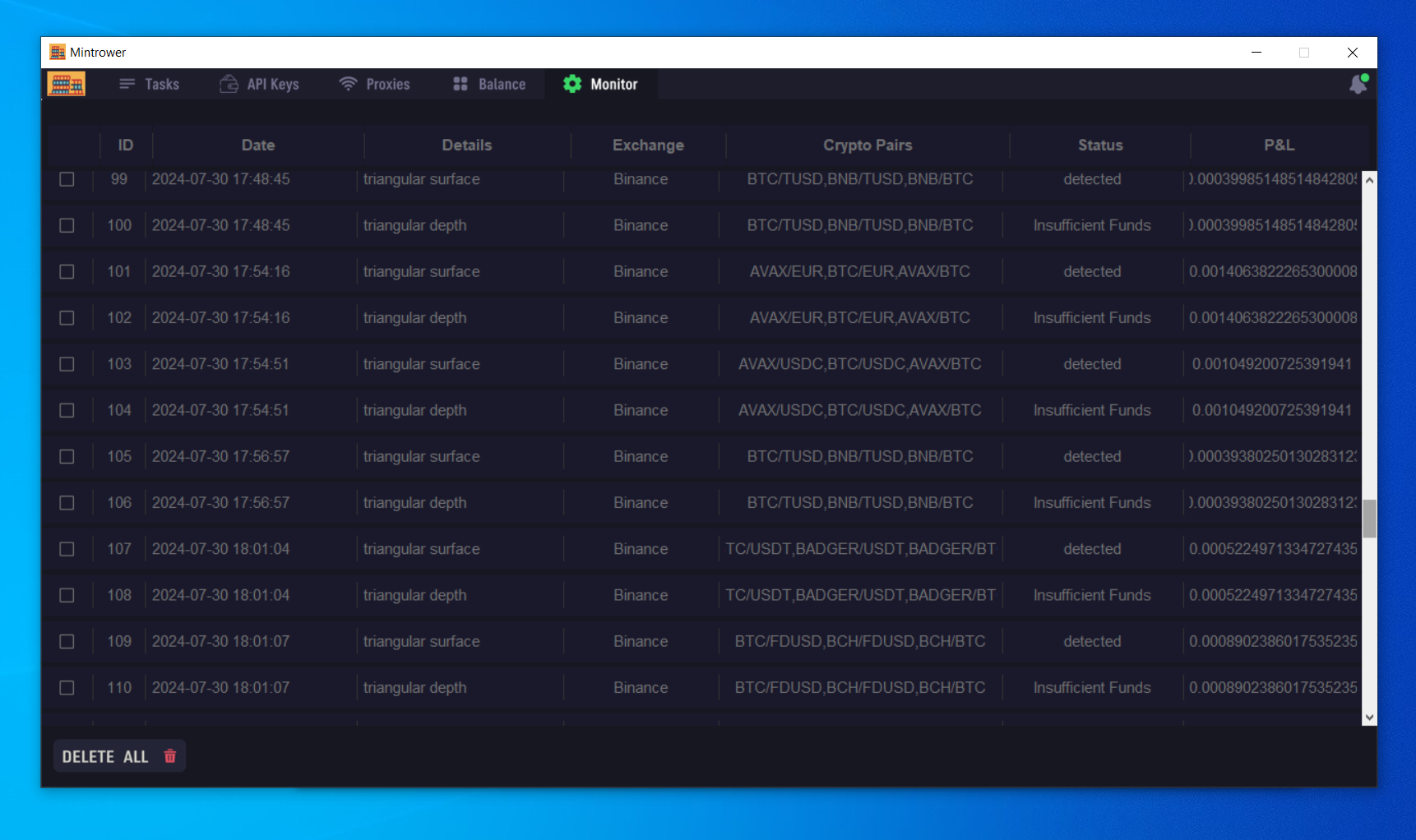
Task: Click the red trash icon
Action: (170, 756)
